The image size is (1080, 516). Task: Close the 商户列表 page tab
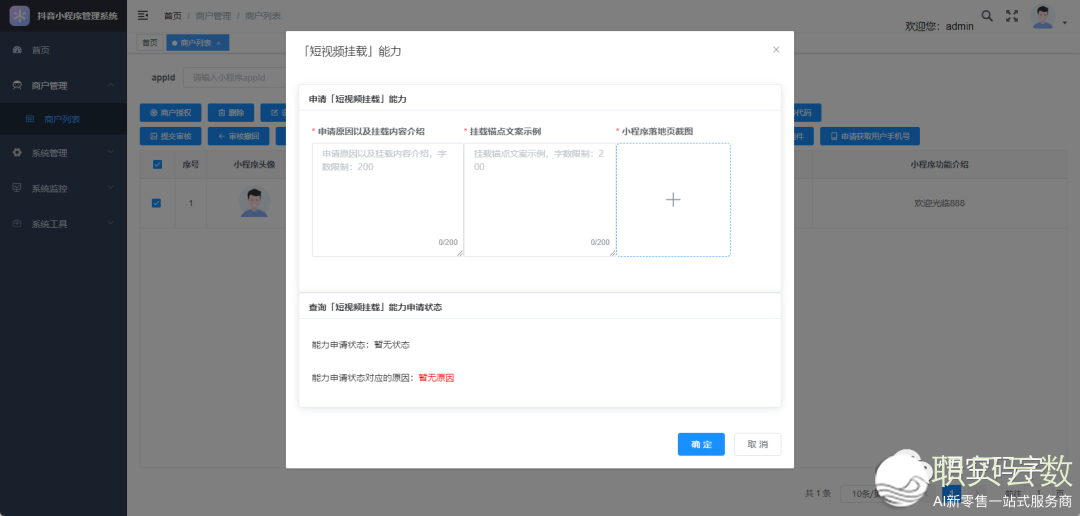[x=219, y=43]
